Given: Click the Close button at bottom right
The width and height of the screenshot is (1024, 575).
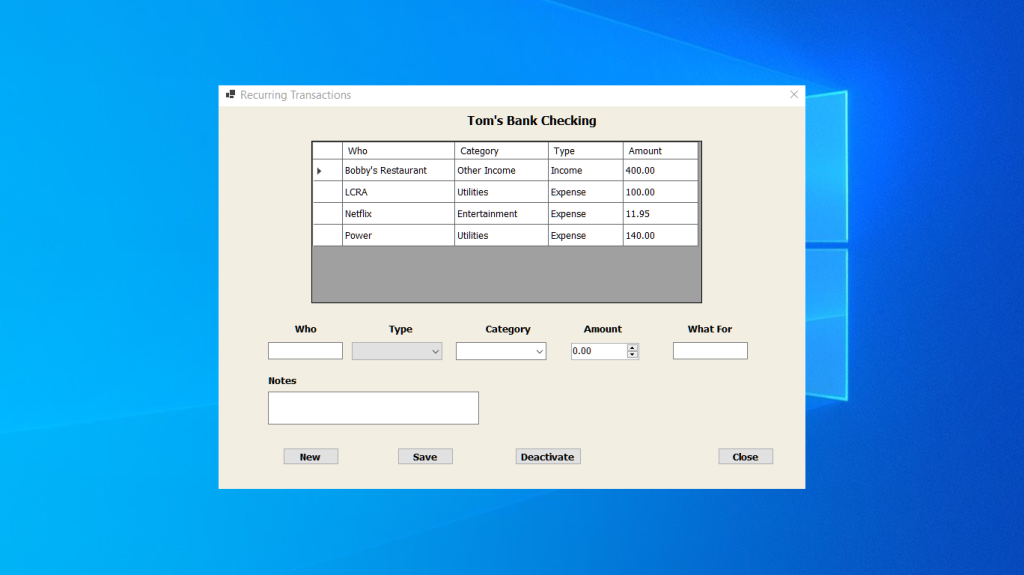Looking at the screenshot, I should [x=746, y=457].
